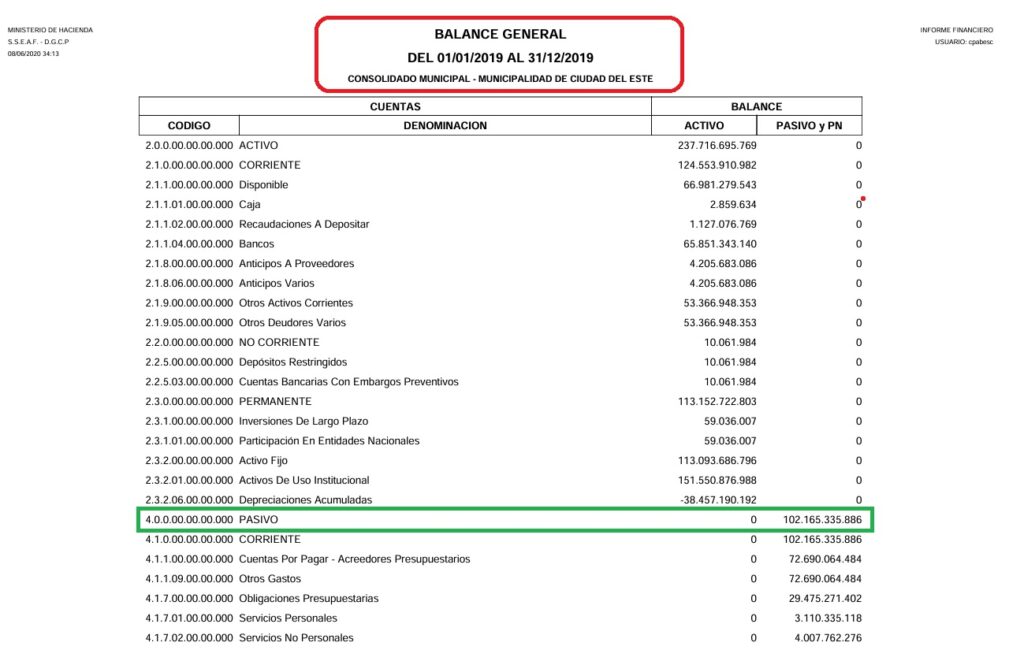Image resolution: width=1024 pixels, height=650 pixels.
Task: Click the small red dot marker
Action: tap(863, 199)
